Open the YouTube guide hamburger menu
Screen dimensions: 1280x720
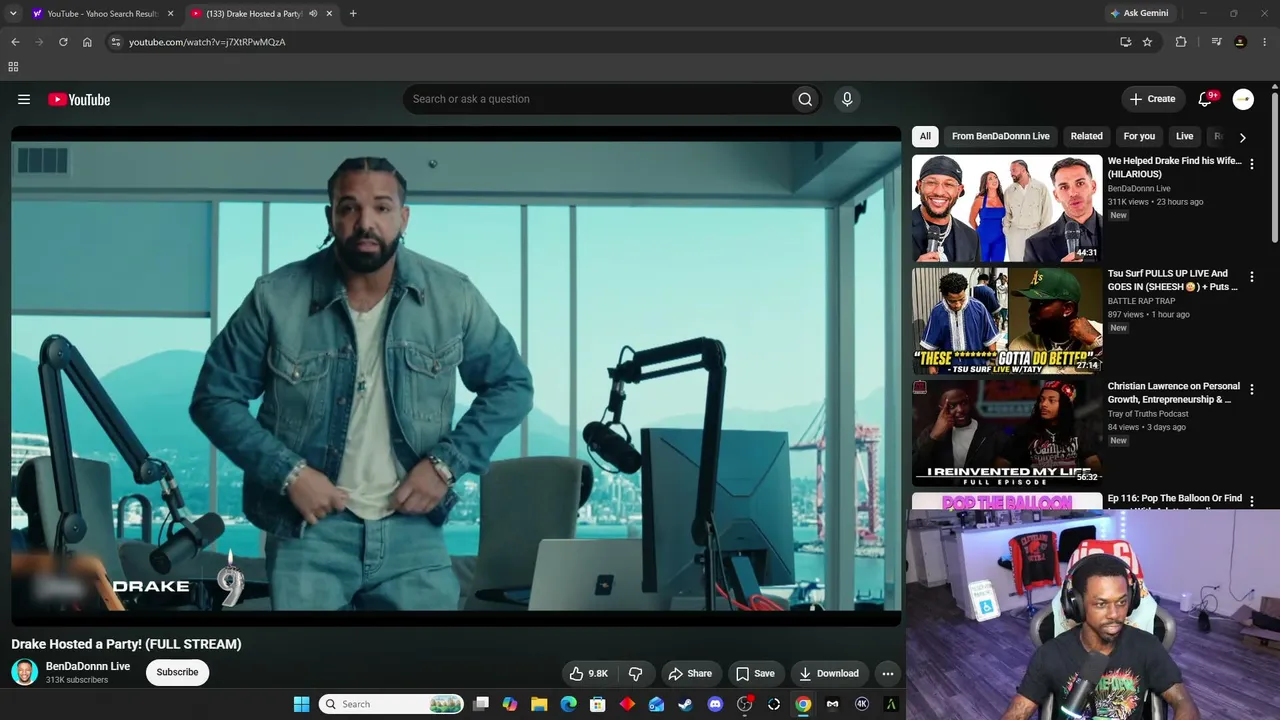pyautogui.click(x=24, y=99)
